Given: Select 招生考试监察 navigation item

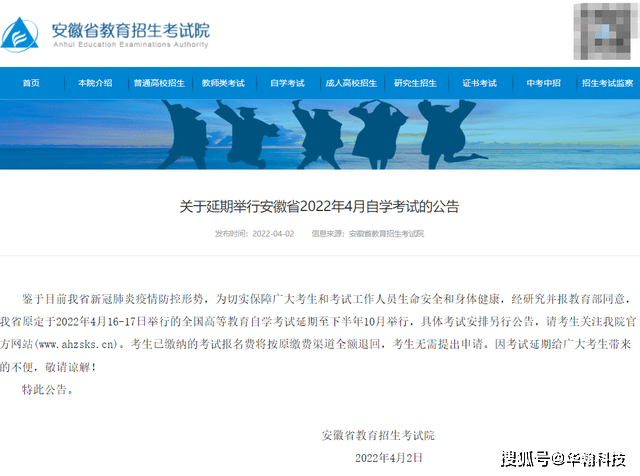Looking at the screenshot, I should 607,83.
